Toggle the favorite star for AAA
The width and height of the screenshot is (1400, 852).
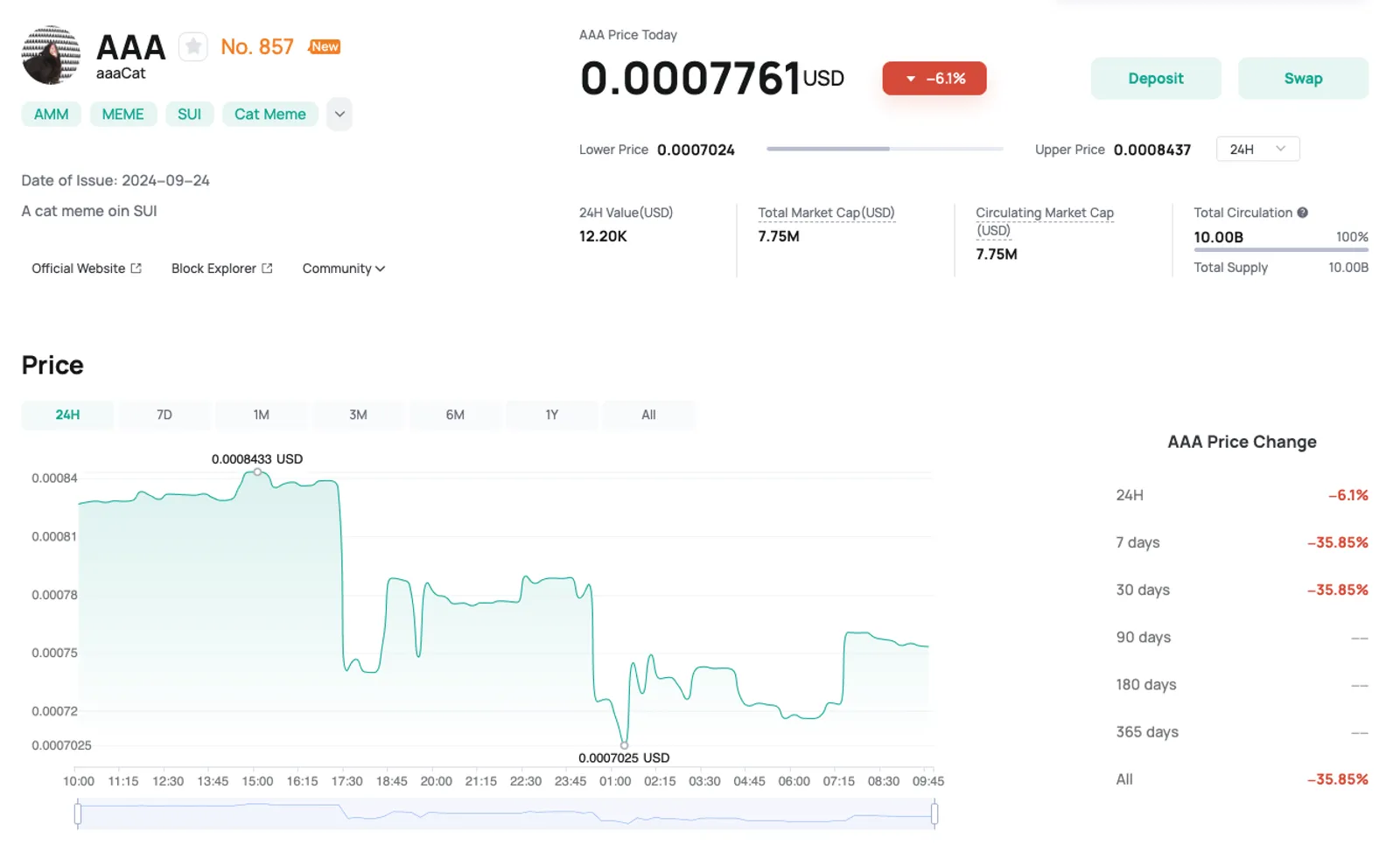[x=193, y=46]
